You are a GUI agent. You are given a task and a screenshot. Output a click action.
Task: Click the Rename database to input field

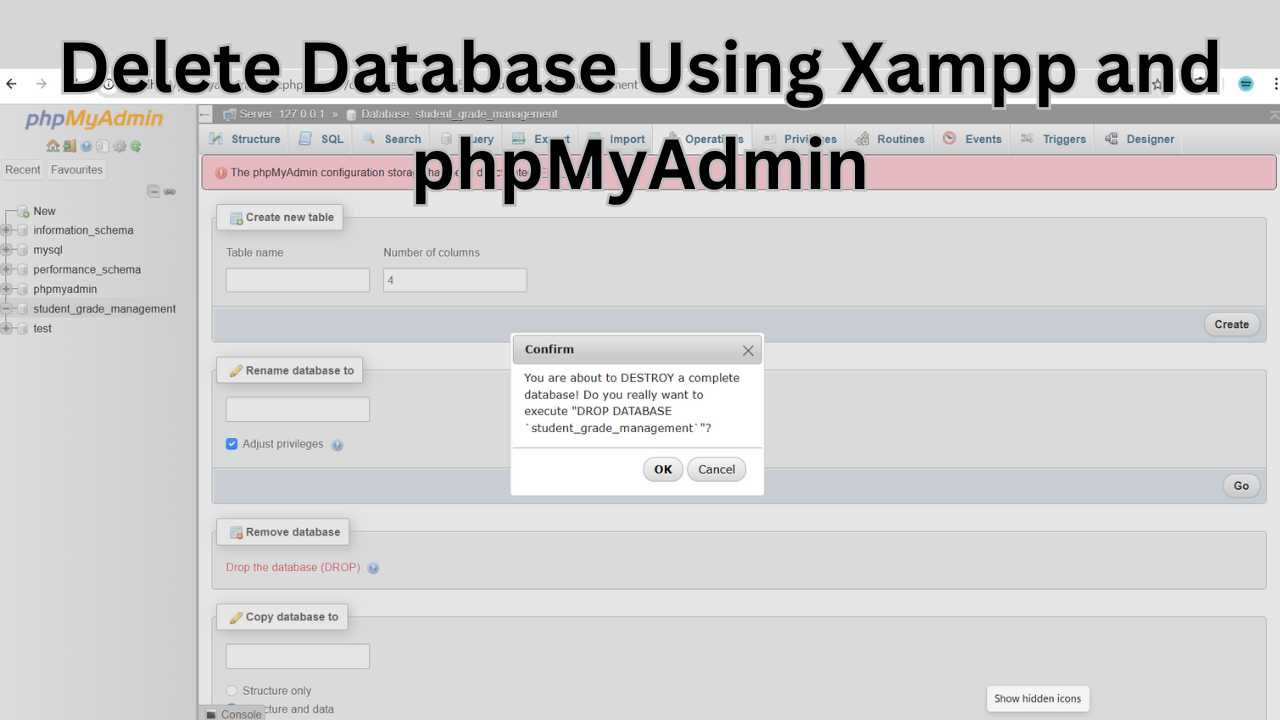click(x=298, y=409)
